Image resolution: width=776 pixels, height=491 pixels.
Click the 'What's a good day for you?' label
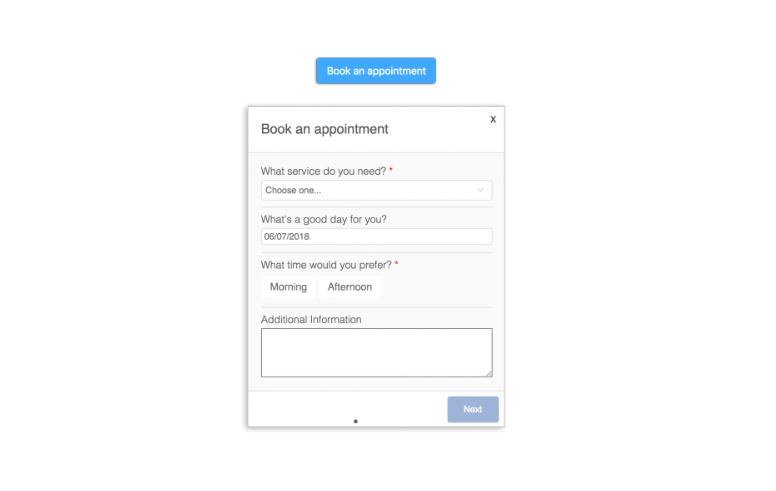(x=323, y=219)
